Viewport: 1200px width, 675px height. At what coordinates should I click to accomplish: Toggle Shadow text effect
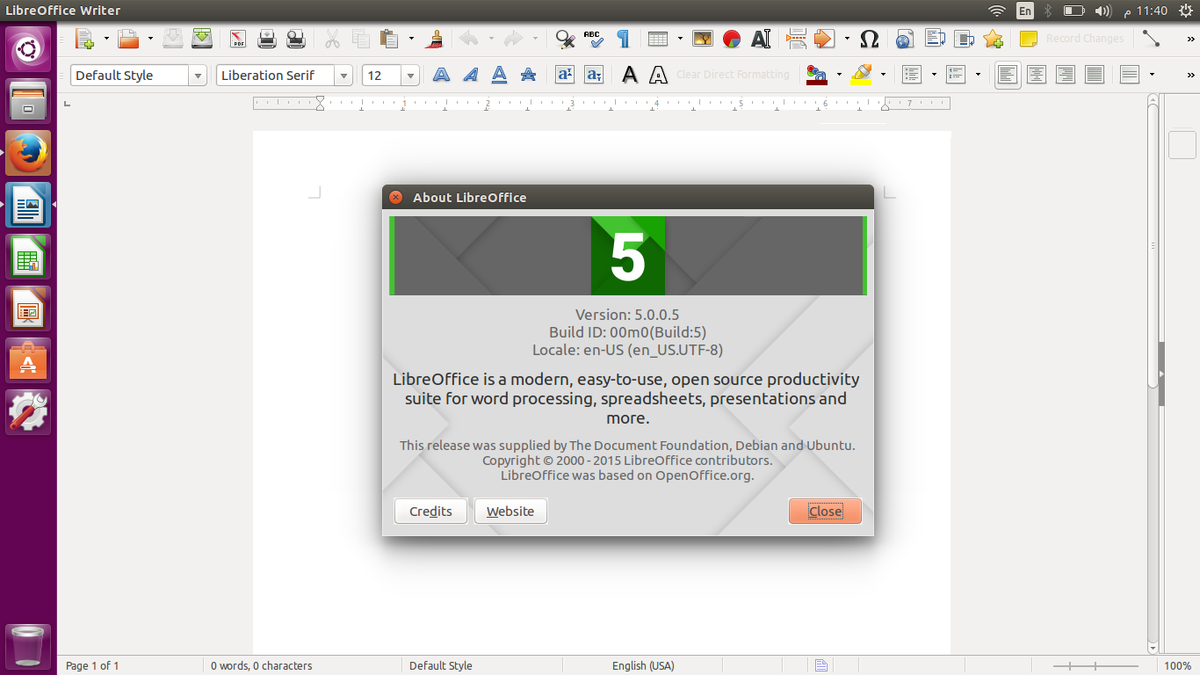pyautogui.click(x=629, y=75)
